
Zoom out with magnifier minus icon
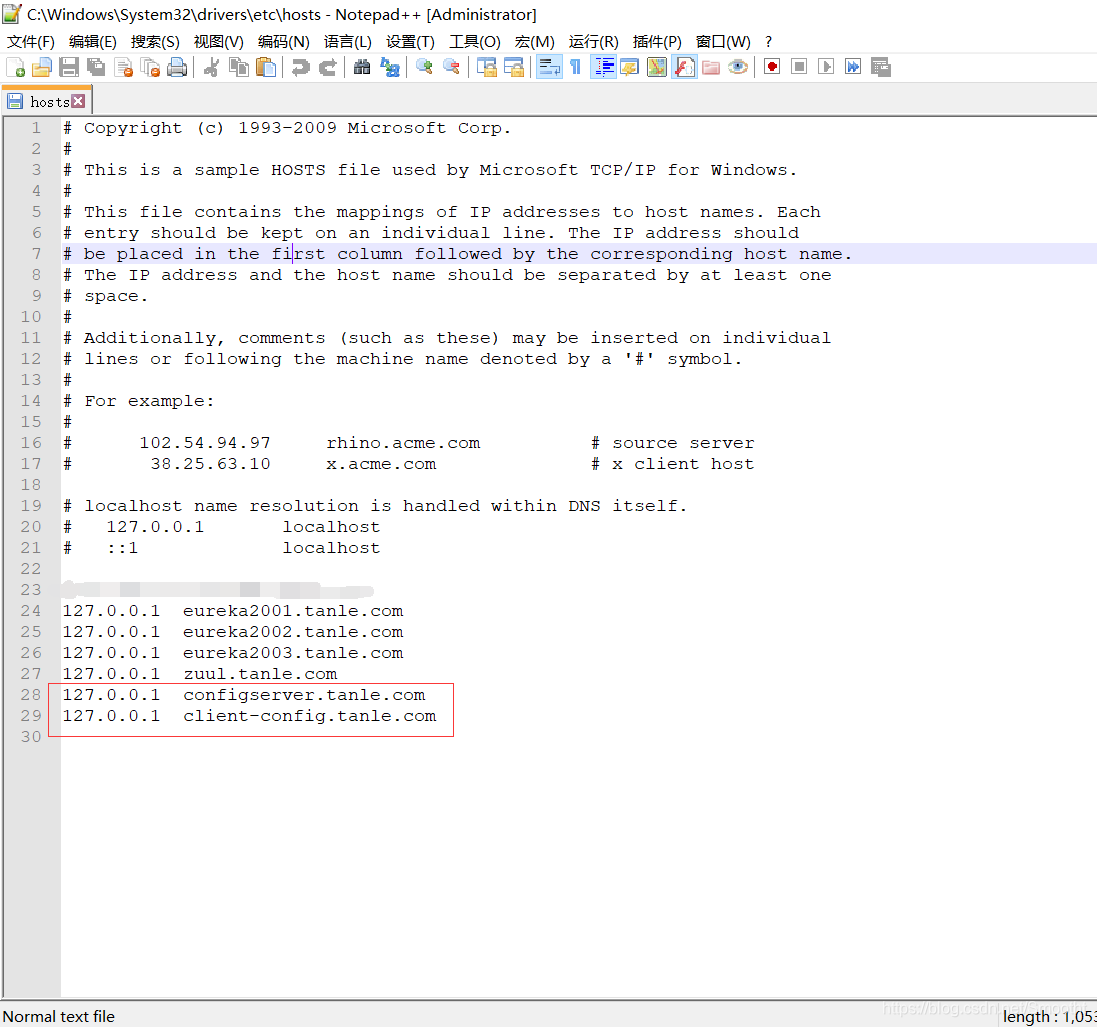pos(451,67)
